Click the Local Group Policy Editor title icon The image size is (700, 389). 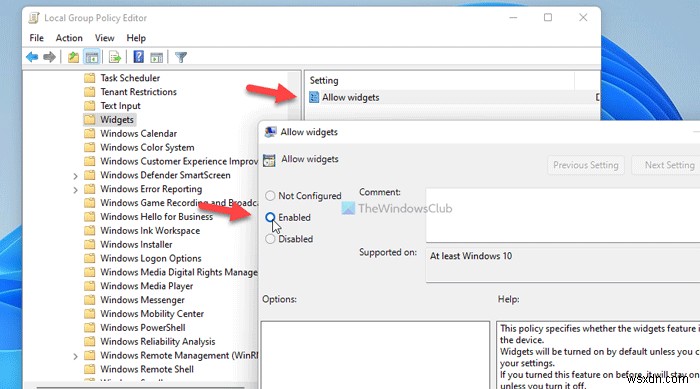[x=33, y=18]
